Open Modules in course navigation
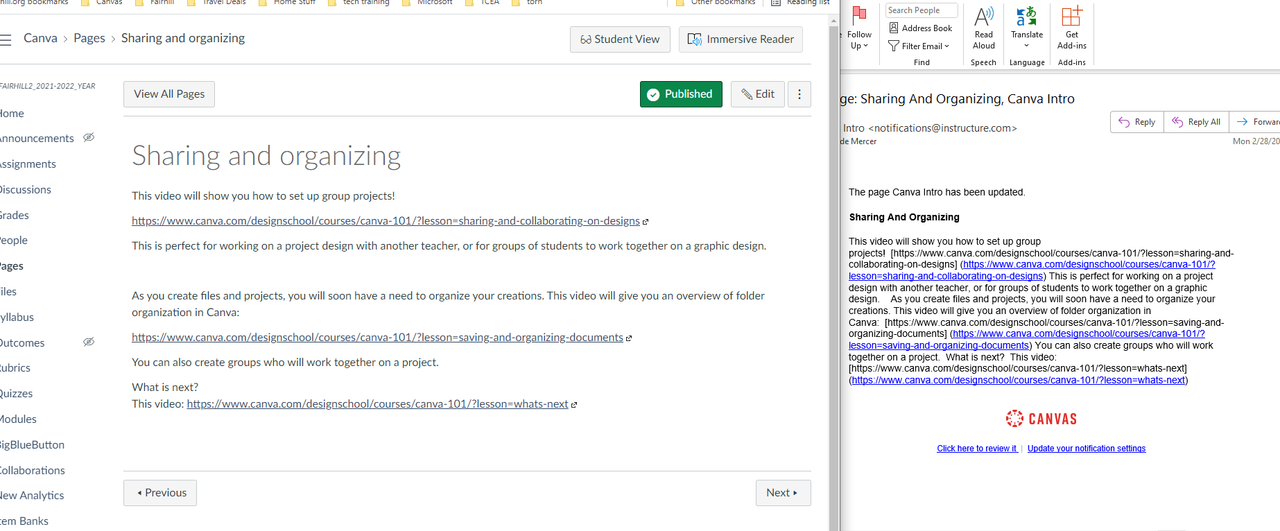 tap(18, 419)
